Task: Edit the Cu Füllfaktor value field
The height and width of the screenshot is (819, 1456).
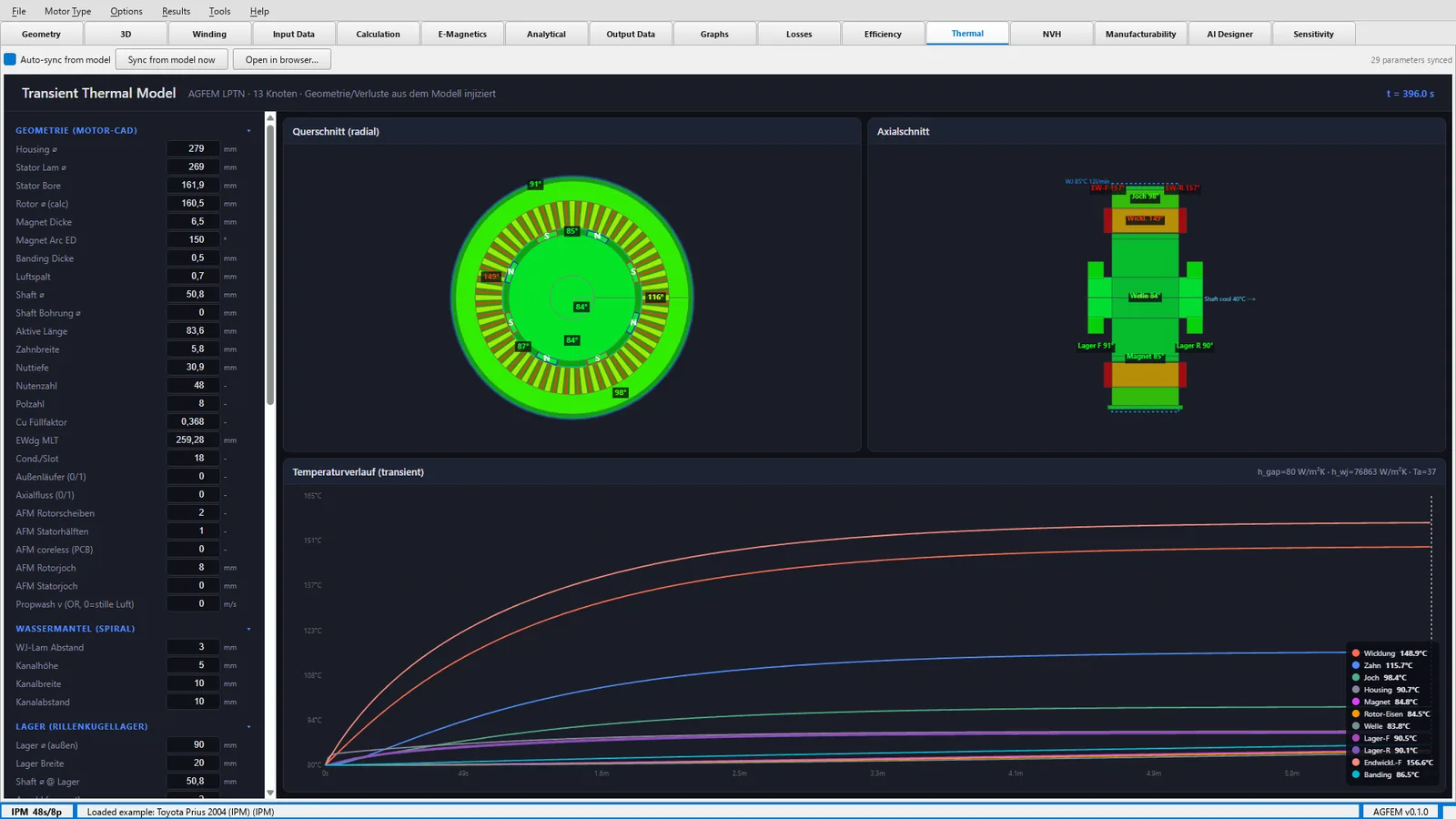Action: pyautogui.click(x=193, y=421)
